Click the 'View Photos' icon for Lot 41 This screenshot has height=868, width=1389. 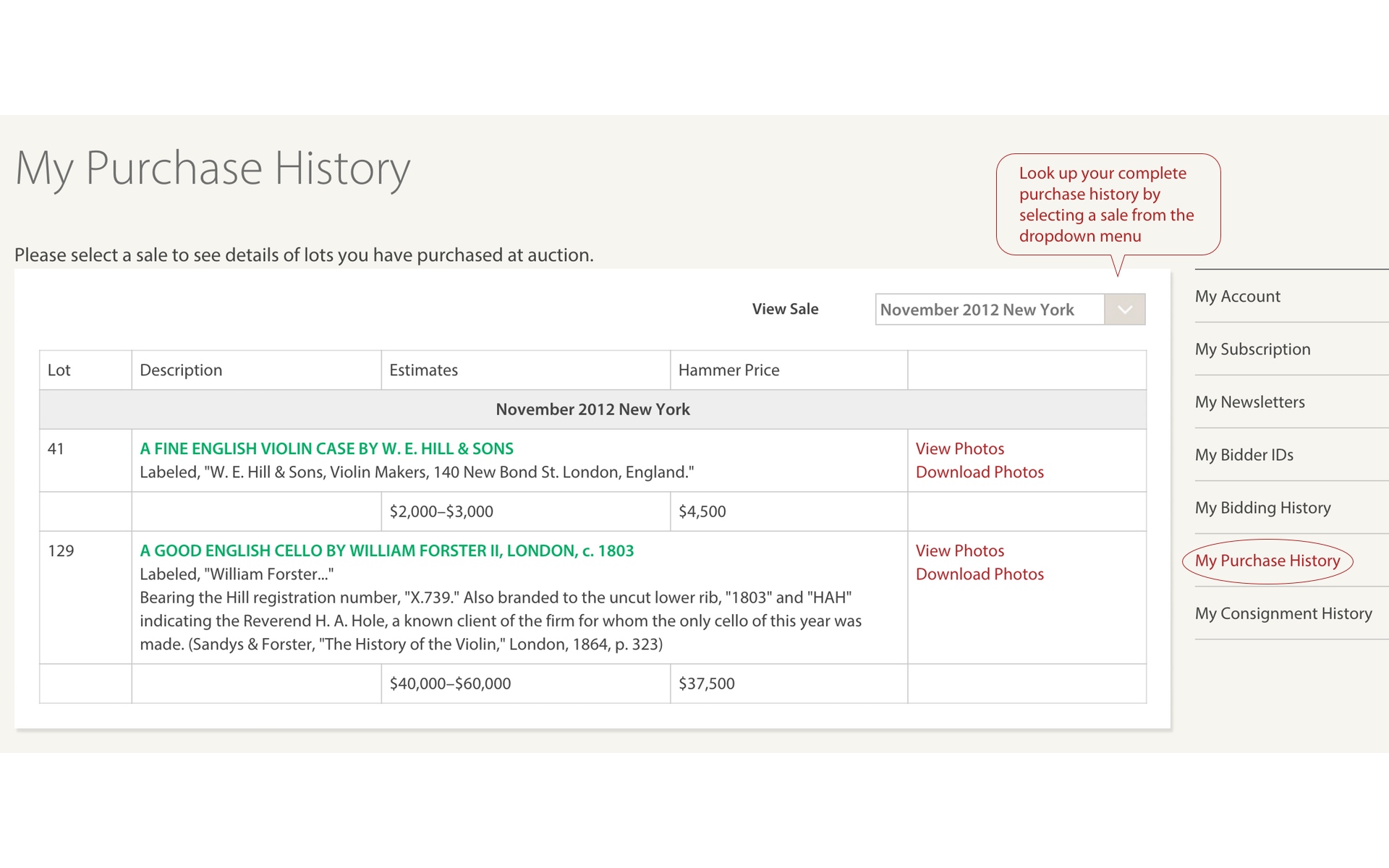(x=959, y=448)
